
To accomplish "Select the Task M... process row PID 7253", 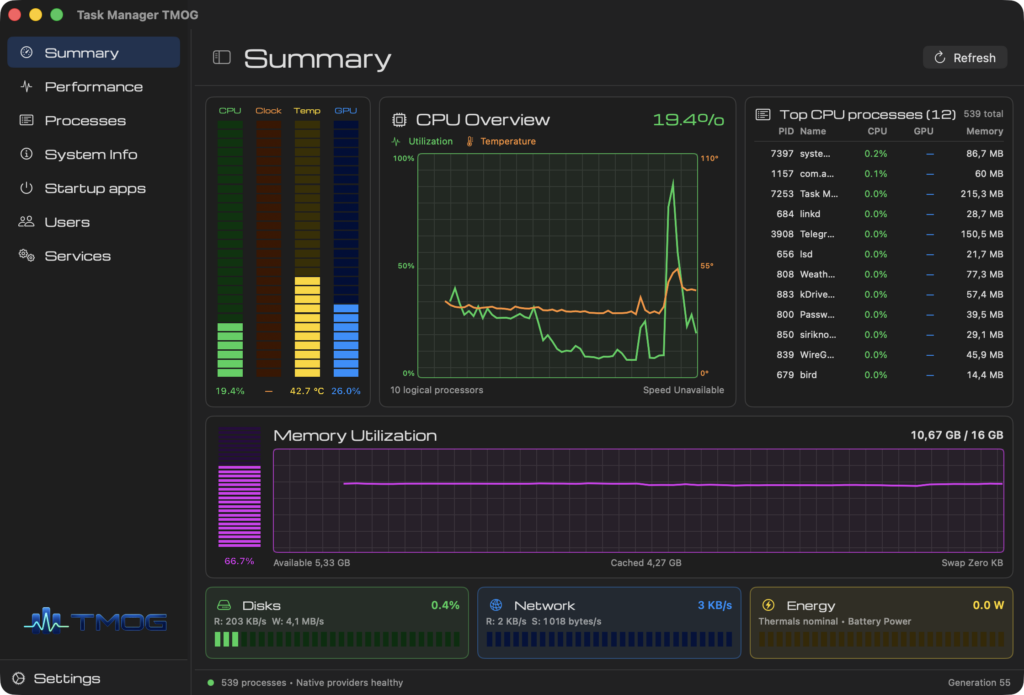I will pos(878,193).
